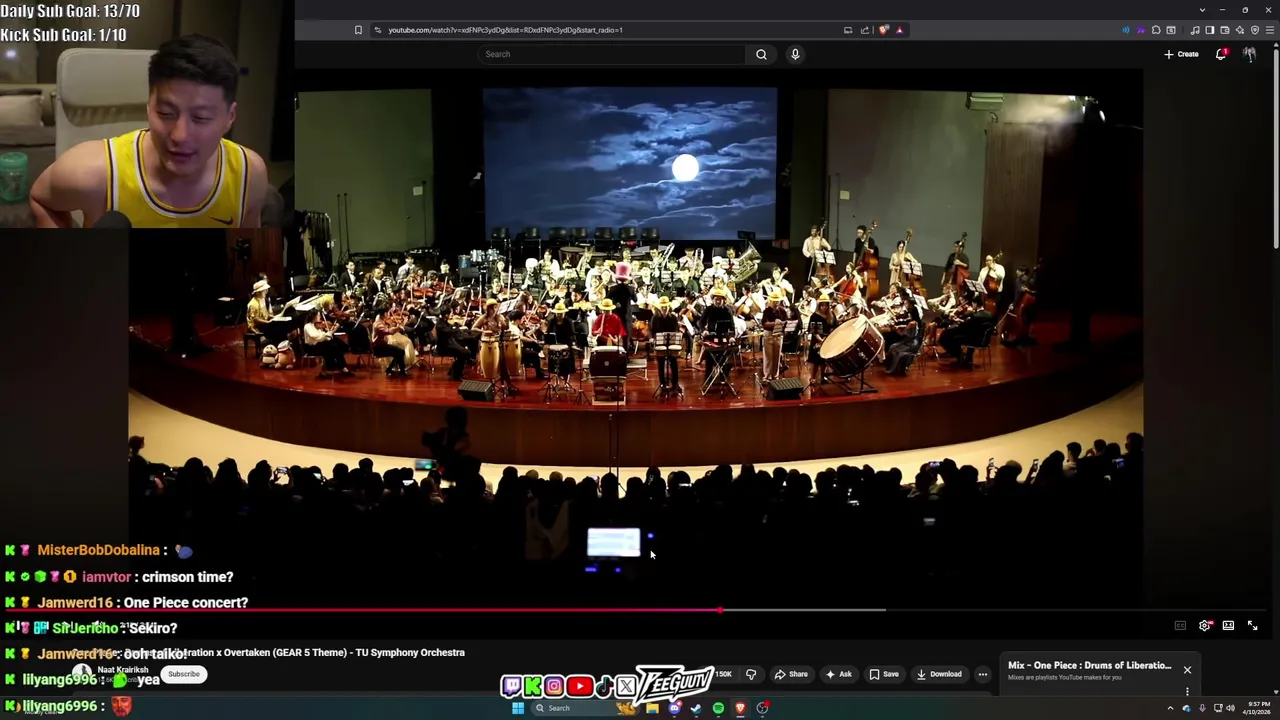
Task: Click the YouTube search box
Action: (612, 54)
